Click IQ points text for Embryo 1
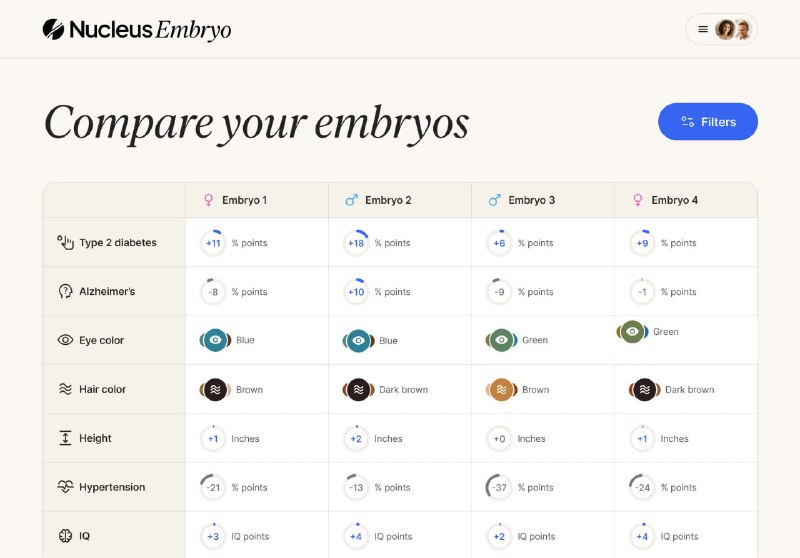This screenshot has width=800, height=558. pos(250,536)
